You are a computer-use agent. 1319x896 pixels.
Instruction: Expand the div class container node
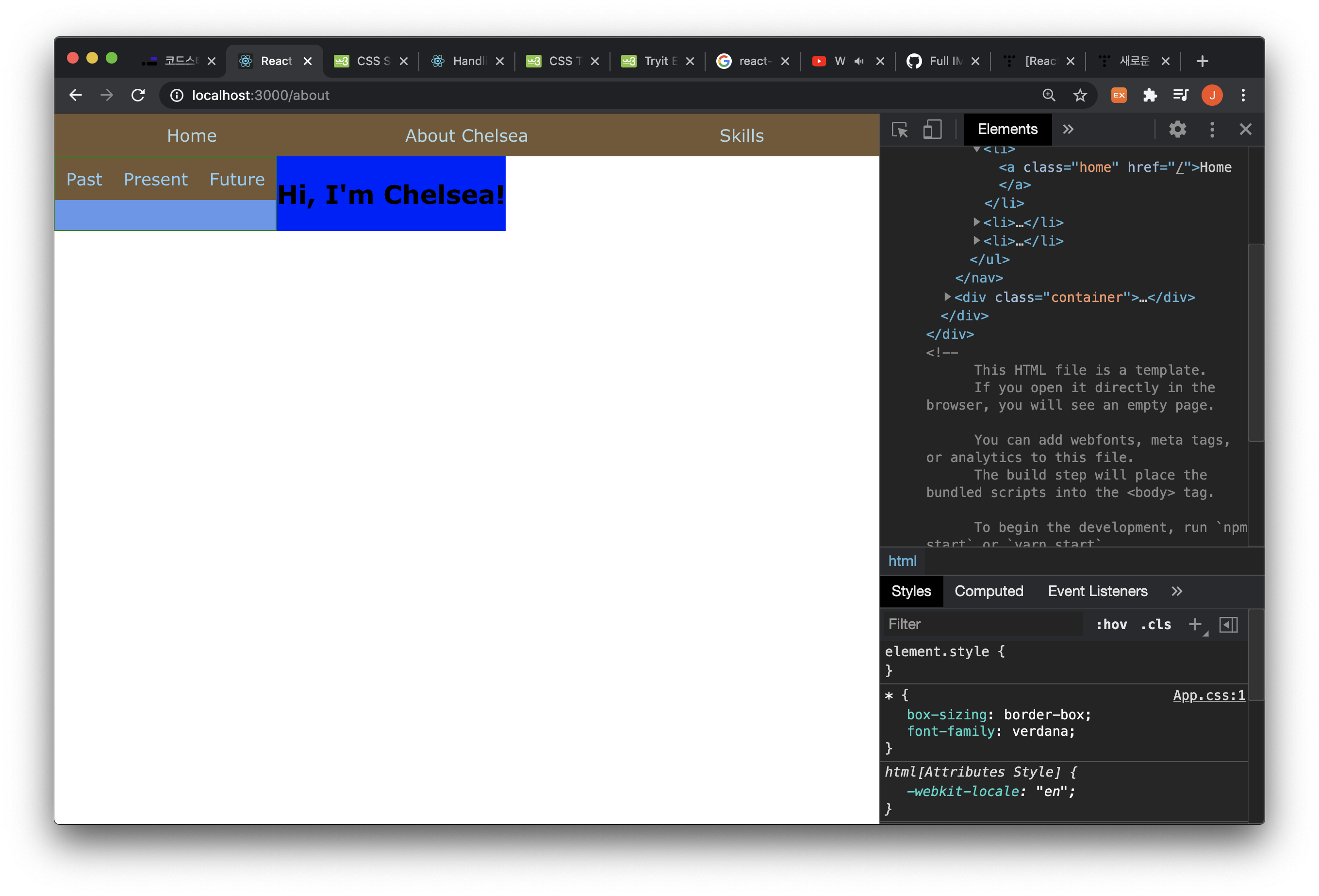947,297
